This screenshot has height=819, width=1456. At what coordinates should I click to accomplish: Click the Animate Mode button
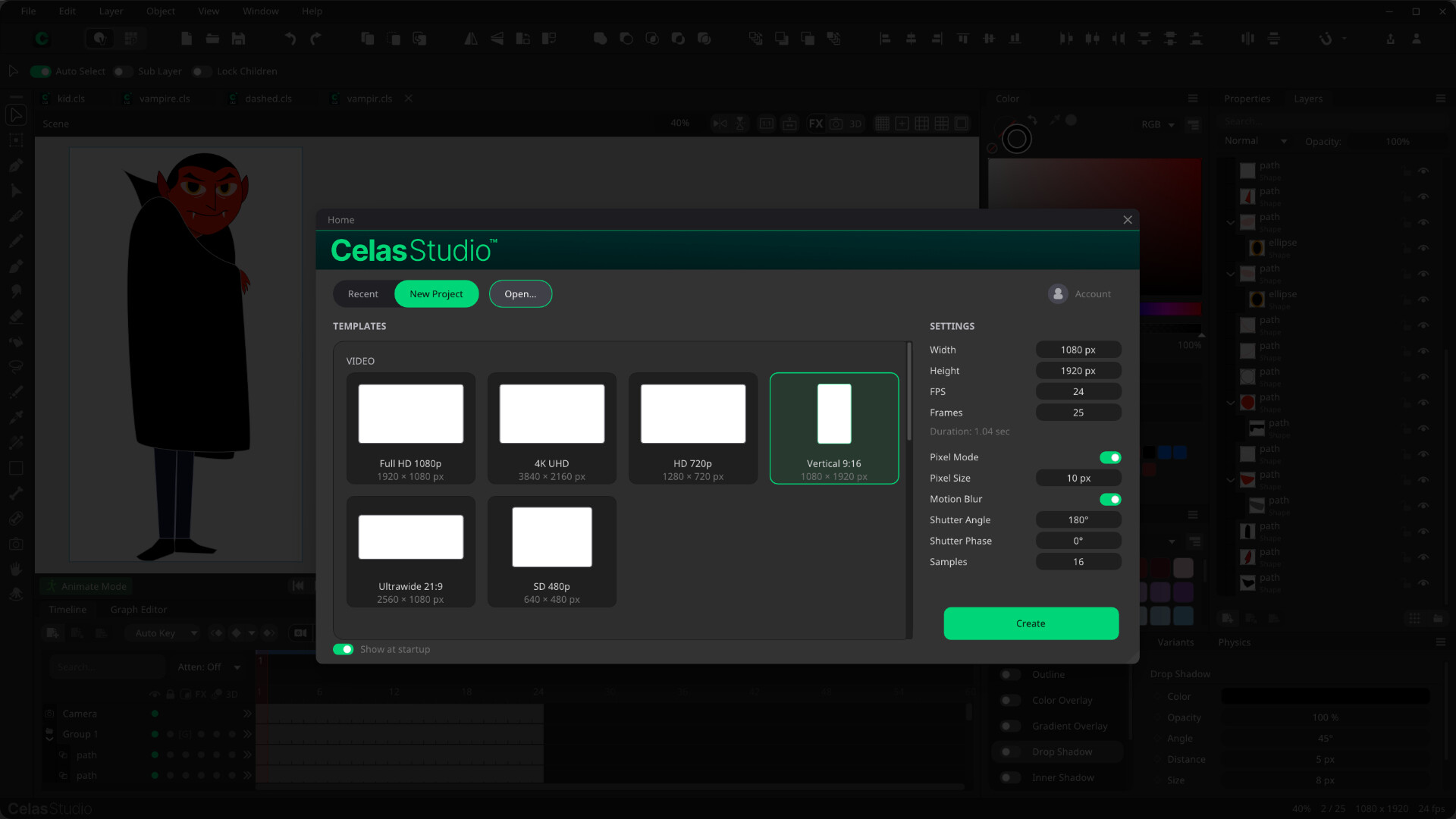pyautogui.click(x=86, y=586)
